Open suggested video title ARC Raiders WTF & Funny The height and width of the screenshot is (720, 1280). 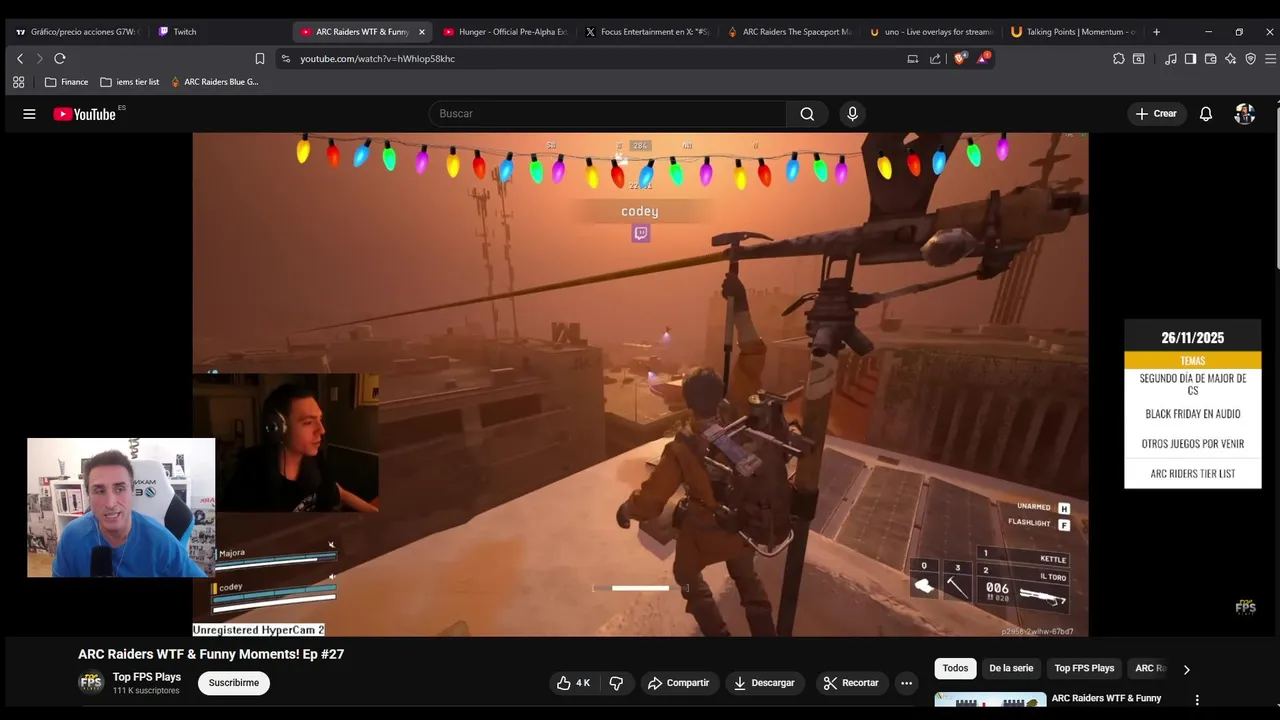pyautogui.click(x=1106, y=698)
